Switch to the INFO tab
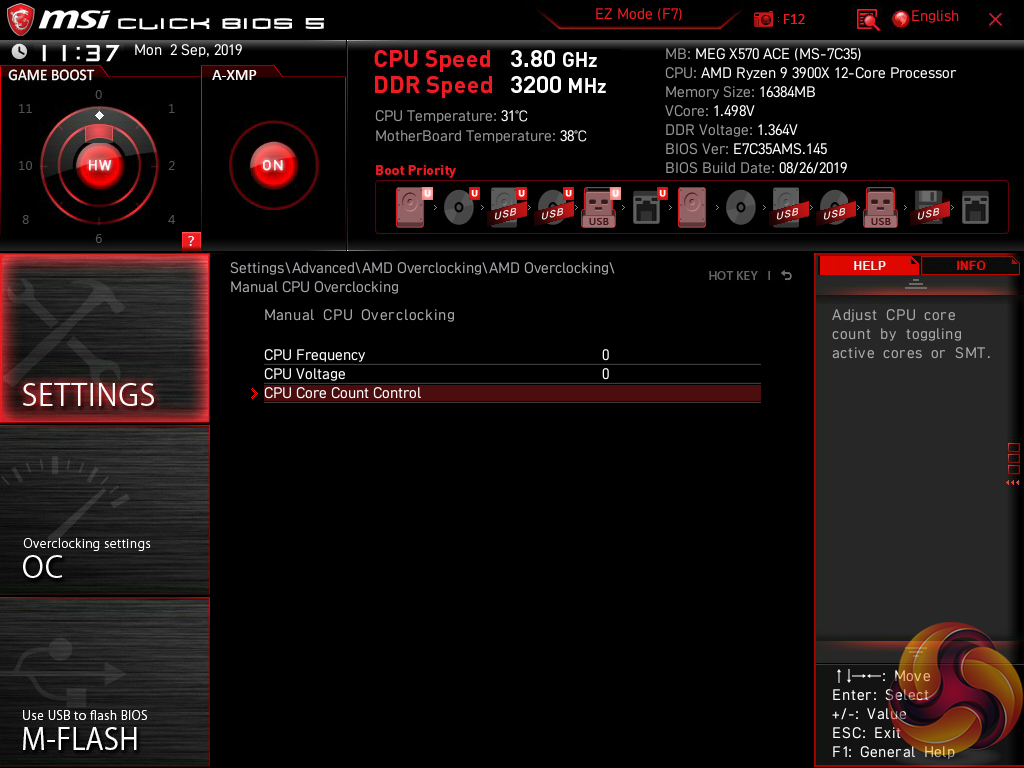 pyautogui.click(x=970, y=266)
